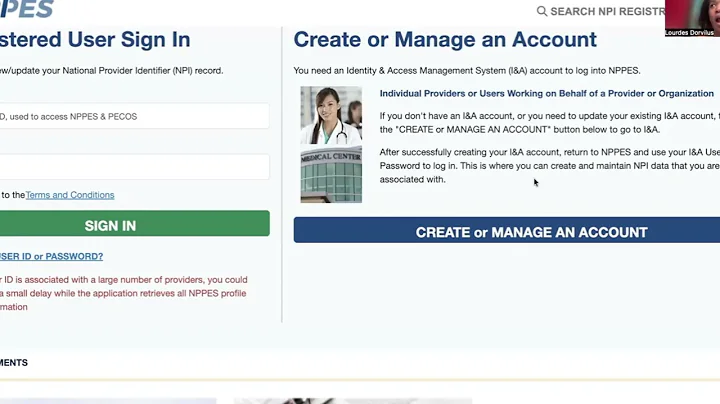Click the NPPES logo
The width and height of the screenshot is (720, 404).
27,9
